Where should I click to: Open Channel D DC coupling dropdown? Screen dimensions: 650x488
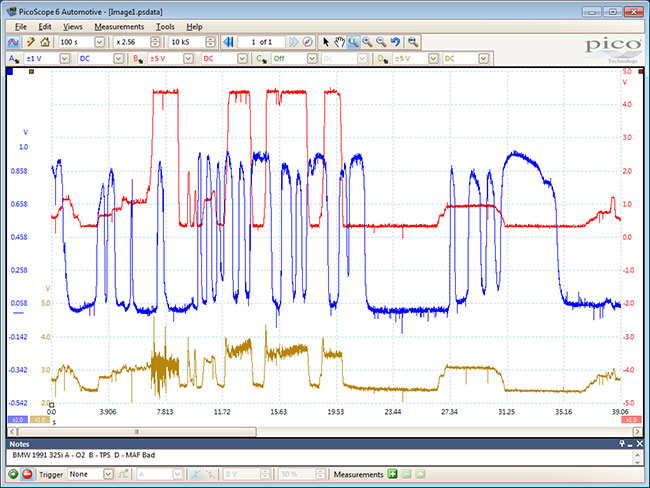(483, 59)
